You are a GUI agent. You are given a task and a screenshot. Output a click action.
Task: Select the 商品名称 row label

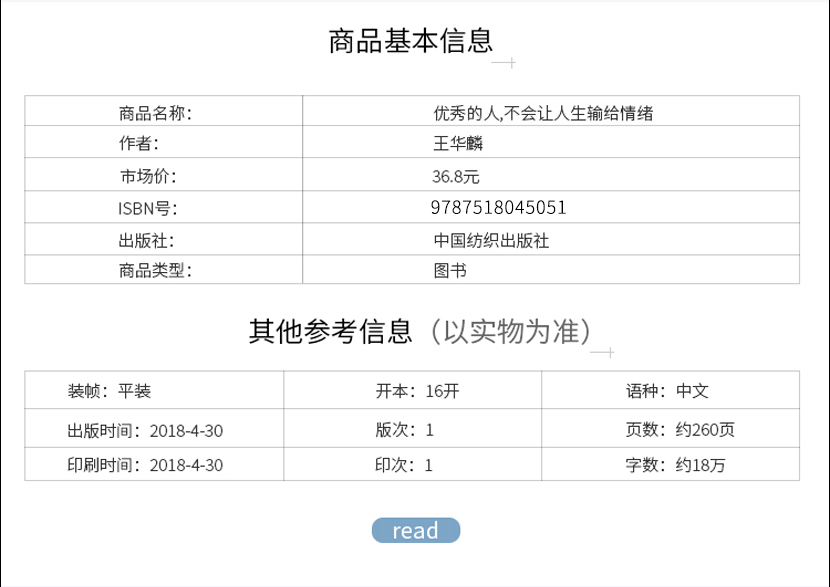tap(155, 113)
